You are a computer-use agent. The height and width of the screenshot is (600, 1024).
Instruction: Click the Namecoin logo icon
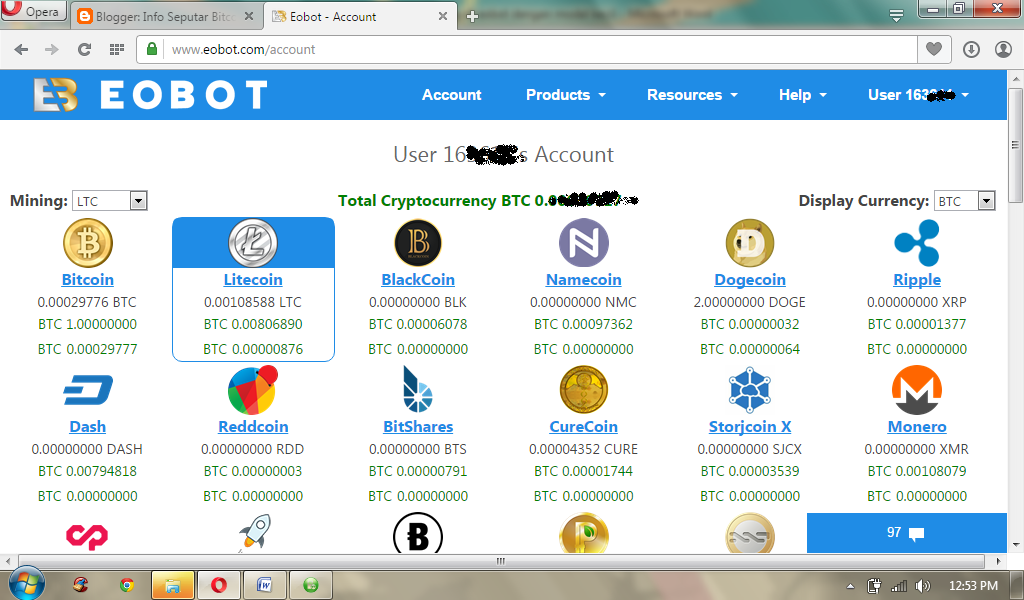coord(584,243)
